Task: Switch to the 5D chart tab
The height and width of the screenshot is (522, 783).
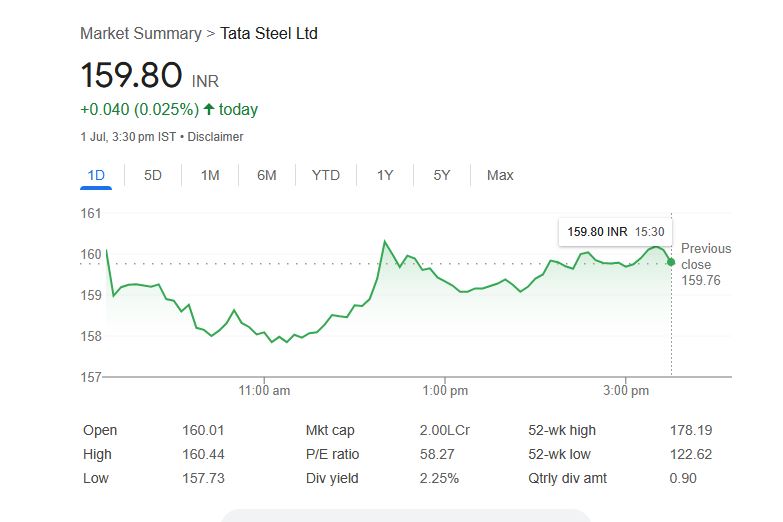Action: pos(153,175)
